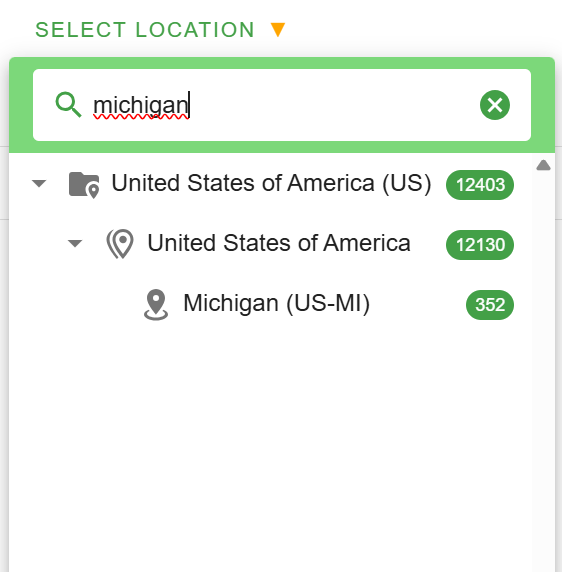
Task: Click the map pin icon beside Michigan
Action: [156, 305]
